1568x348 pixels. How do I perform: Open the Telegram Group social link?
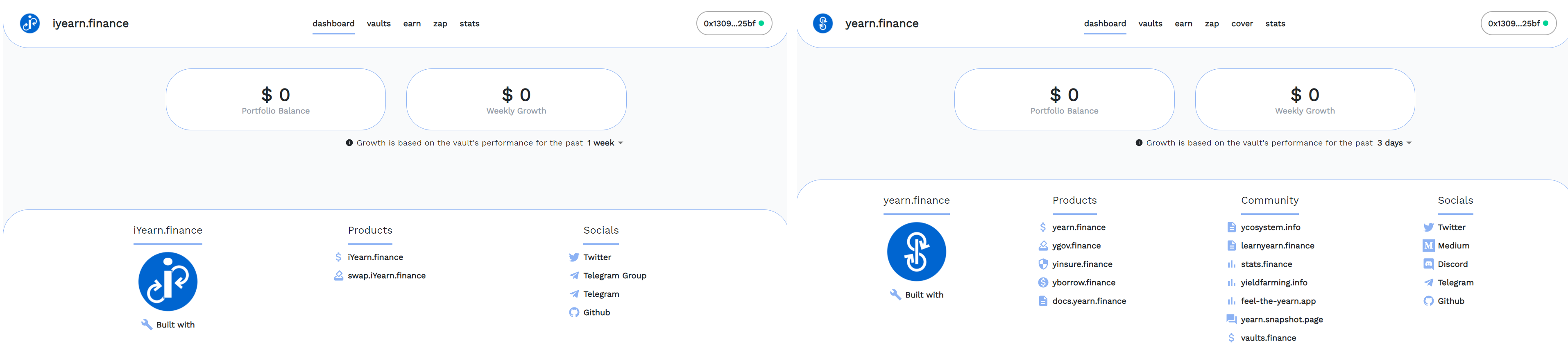614,275
